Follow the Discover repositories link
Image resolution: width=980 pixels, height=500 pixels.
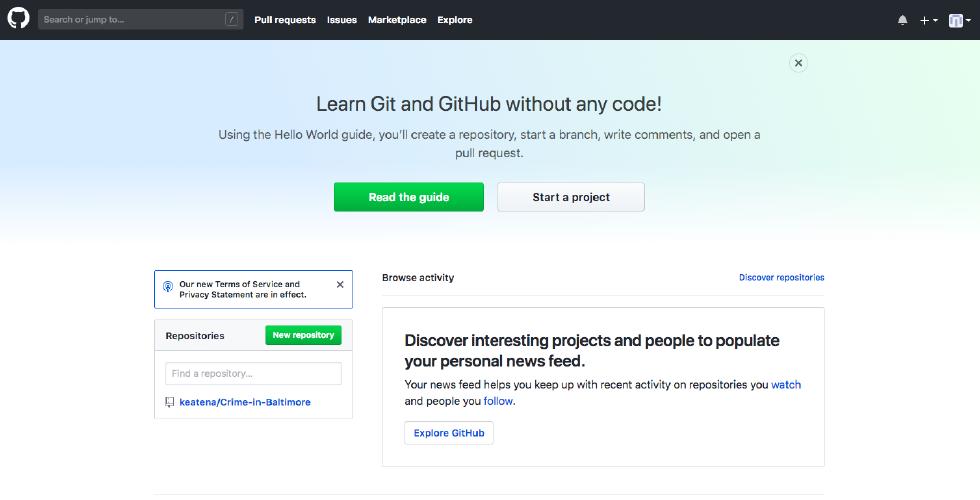pos(781,278)
